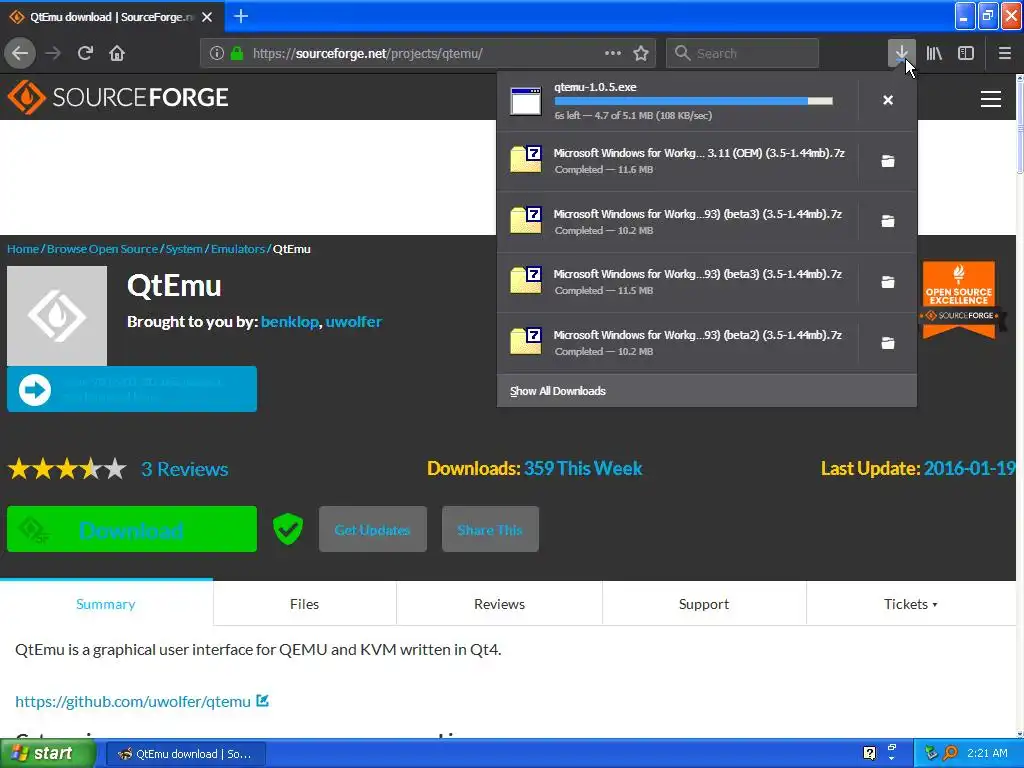Close the QtEmu download tab
This screenshot has width=1024, height=768.
click(x=207, y=17)
